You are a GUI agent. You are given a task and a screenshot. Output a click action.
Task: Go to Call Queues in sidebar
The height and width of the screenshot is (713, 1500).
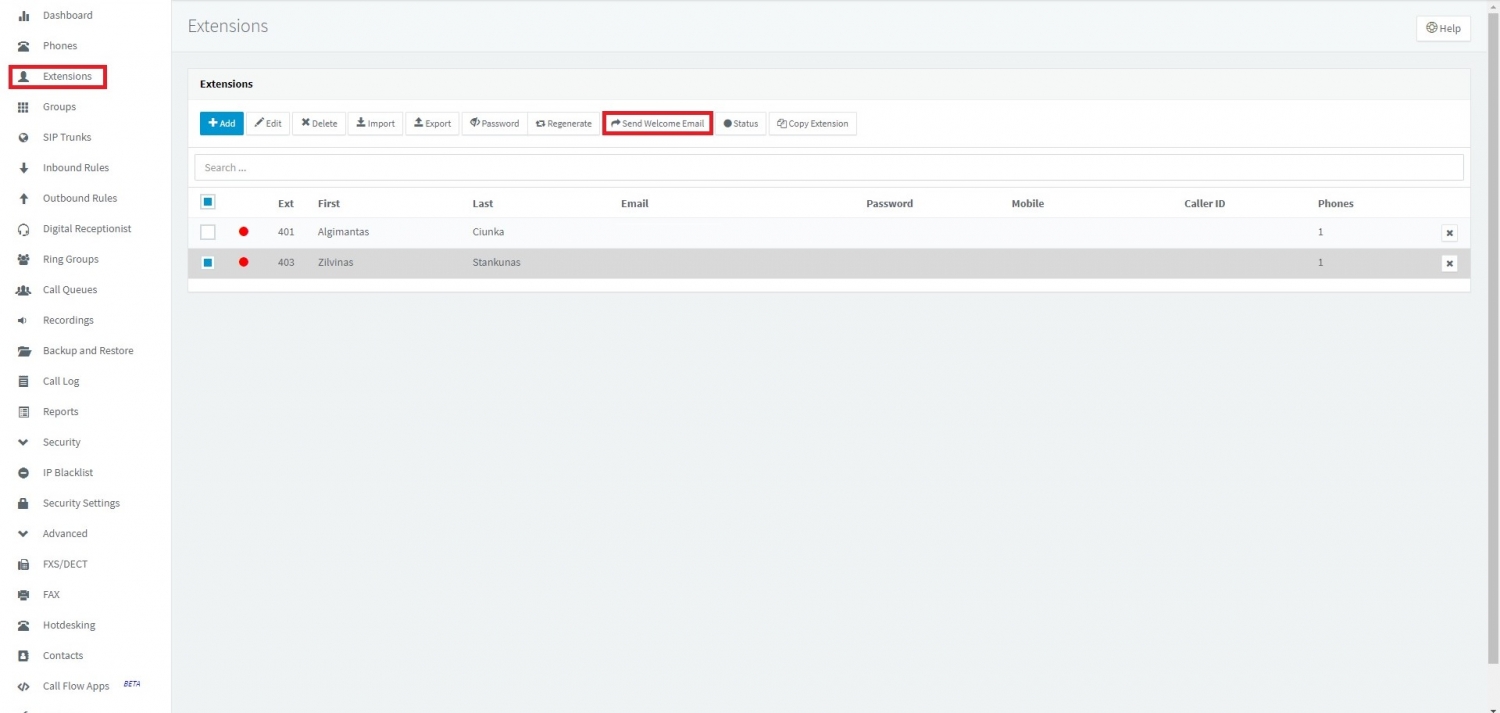tap(70, 290)
